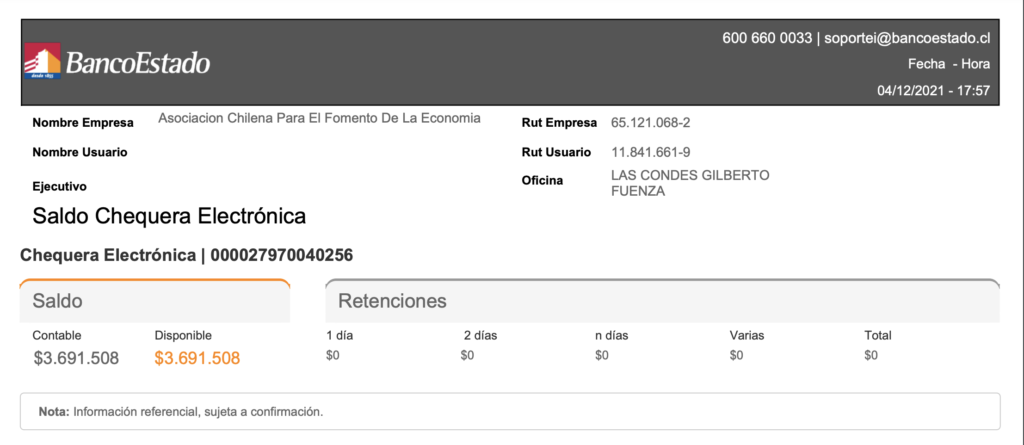The image size is (1024, 445).
Task: Click the Saldo Chequera Electrónica heading
Action: (169, 216)
